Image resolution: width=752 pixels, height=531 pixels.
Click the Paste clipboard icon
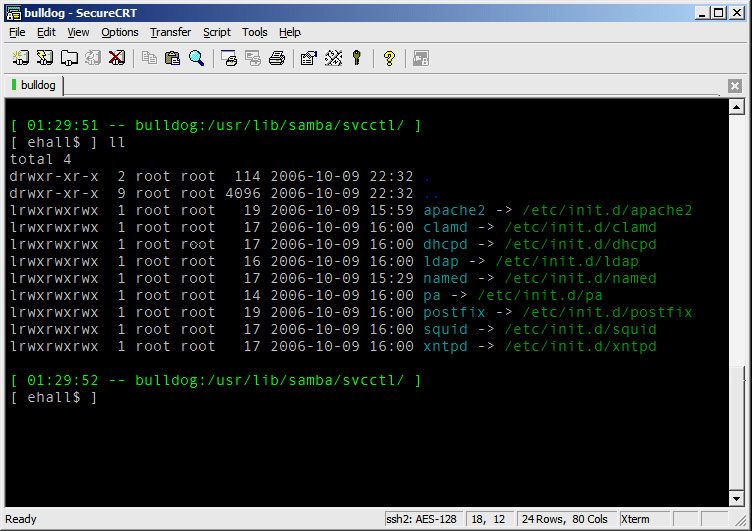coord(172,58)
